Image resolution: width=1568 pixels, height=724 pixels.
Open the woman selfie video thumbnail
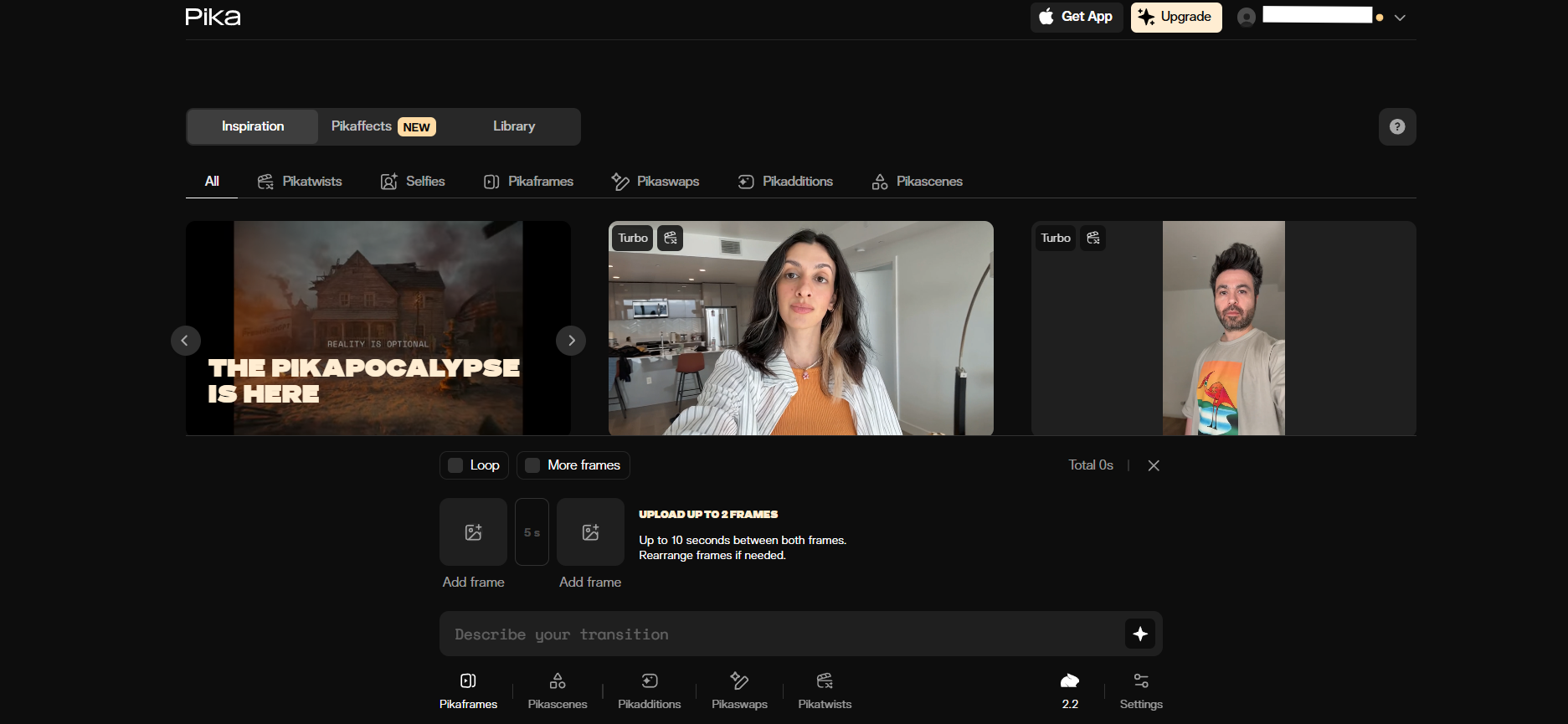point(801,328)
